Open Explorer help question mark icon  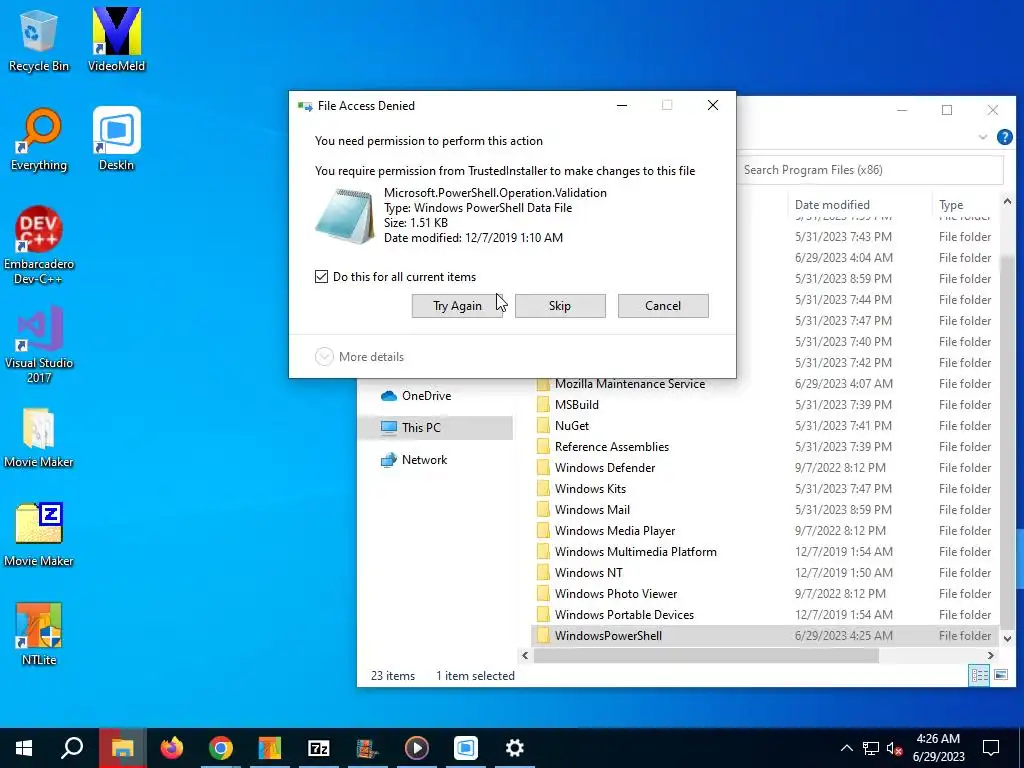coord(1004,137)
